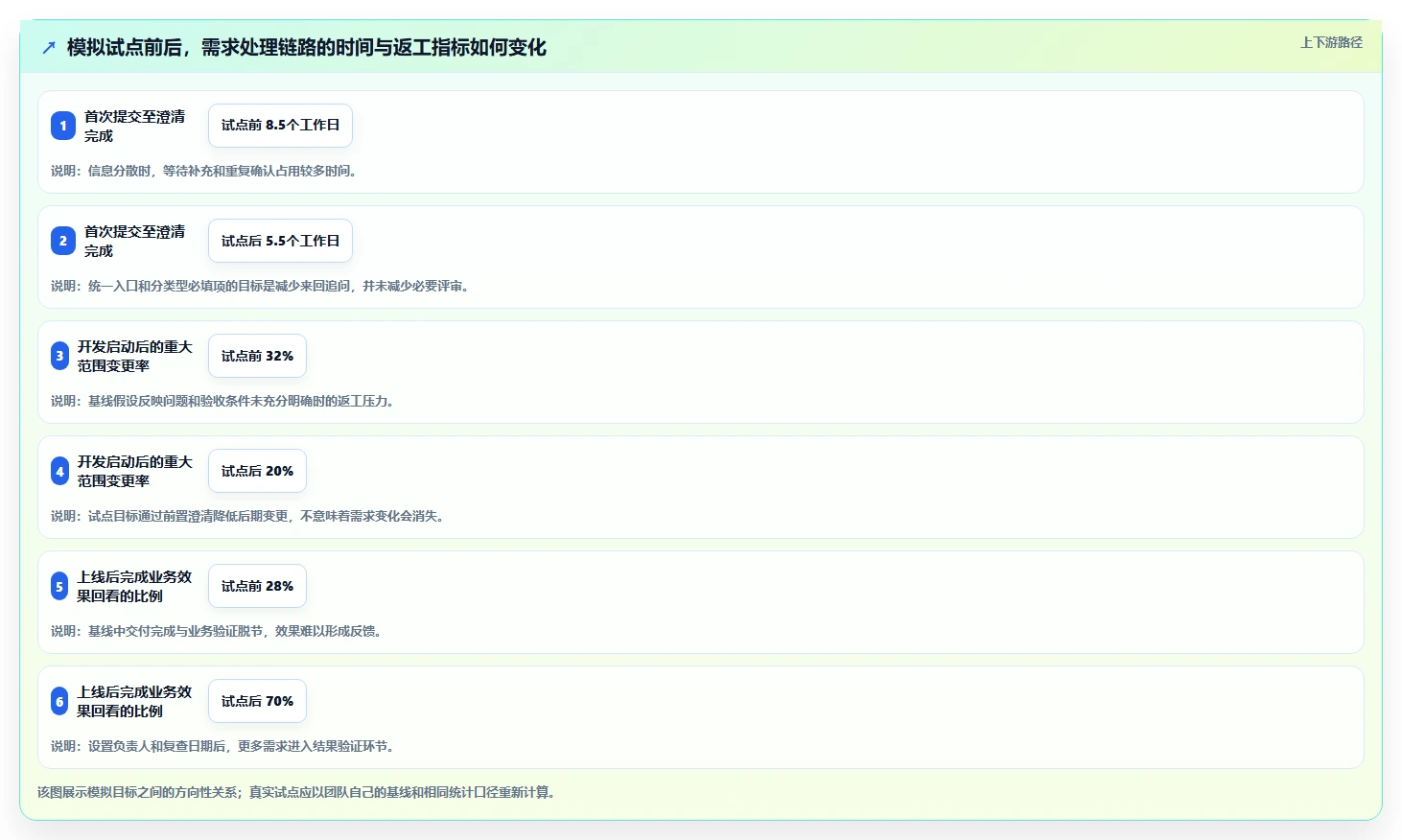Click 开发启动后的重大范围变更率 label in card 4
The height and width of the screenshot is (840, 1402).
pos(134,471)
